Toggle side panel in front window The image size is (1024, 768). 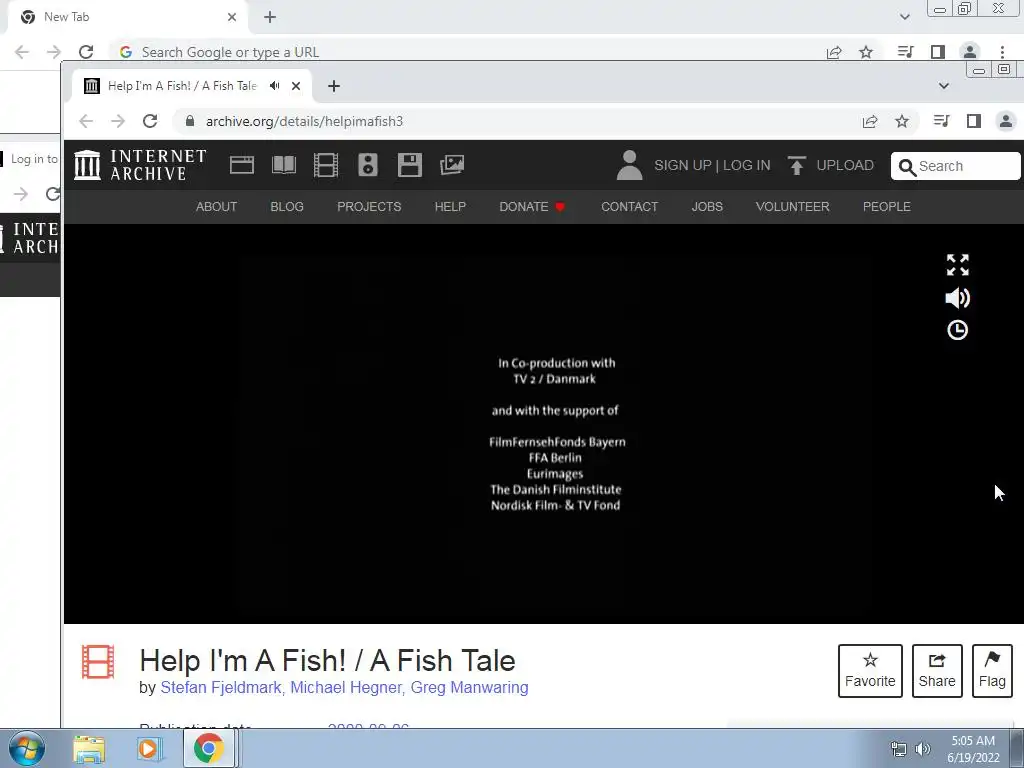[x=974, y=121]
